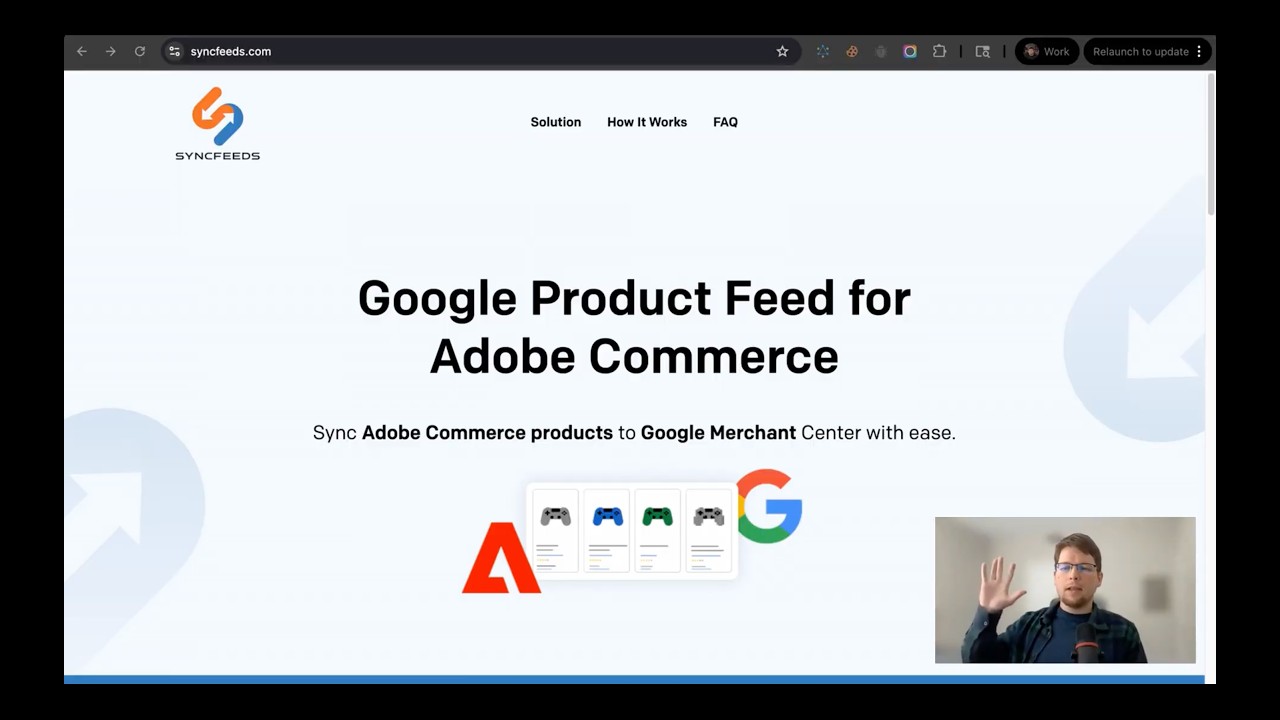1280x720 pixels.
Task: Open the colorful ring extension icon
Action: [x=910, y=52]
